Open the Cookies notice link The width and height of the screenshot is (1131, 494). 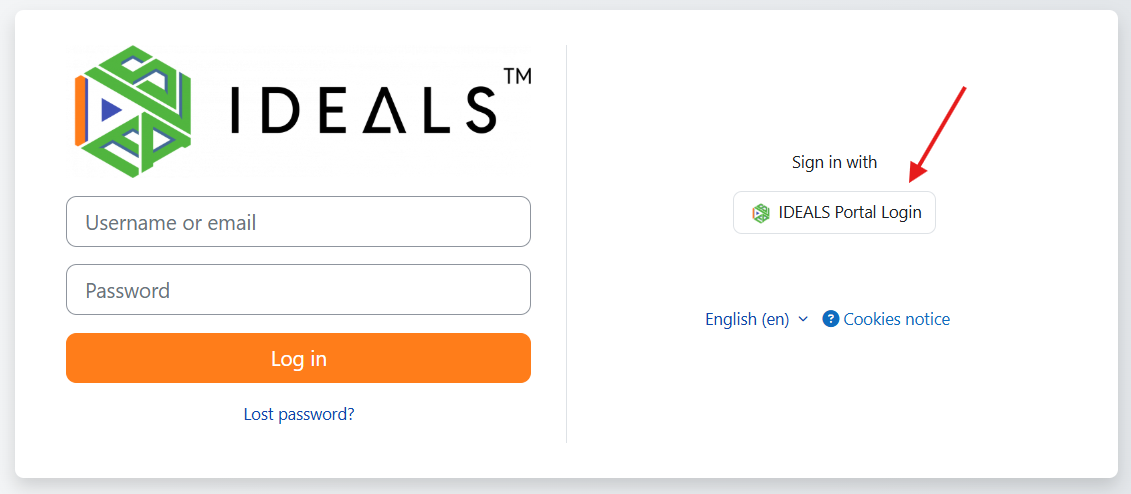(x=896, y=319)
